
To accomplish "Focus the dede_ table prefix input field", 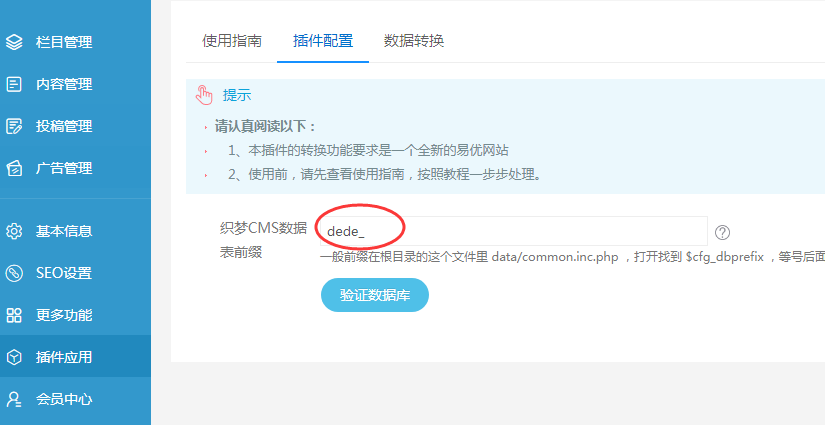I will 514,231.
